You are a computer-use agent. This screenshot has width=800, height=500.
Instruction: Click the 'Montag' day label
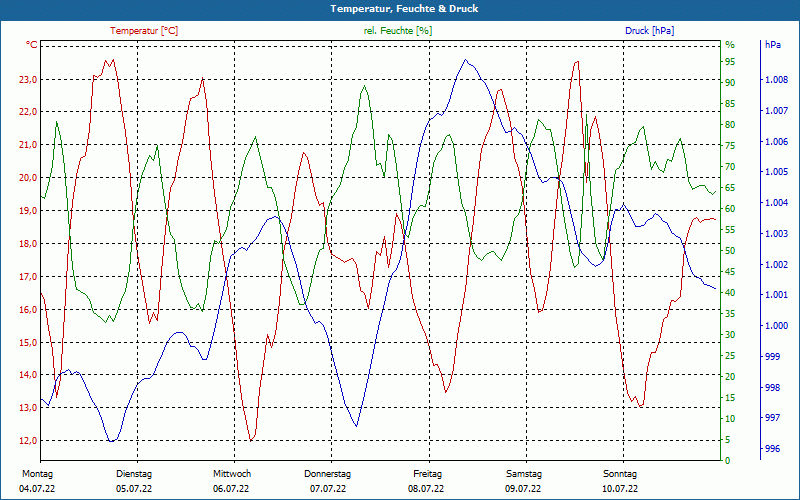37,474
